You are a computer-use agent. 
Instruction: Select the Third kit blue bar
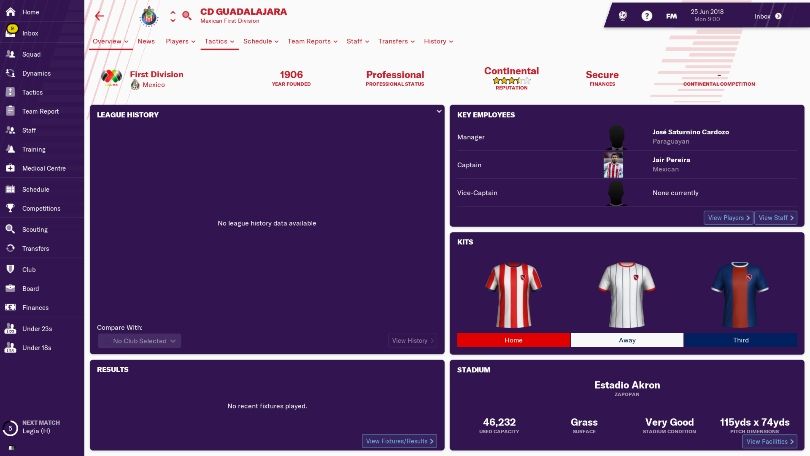click(740, 340)
